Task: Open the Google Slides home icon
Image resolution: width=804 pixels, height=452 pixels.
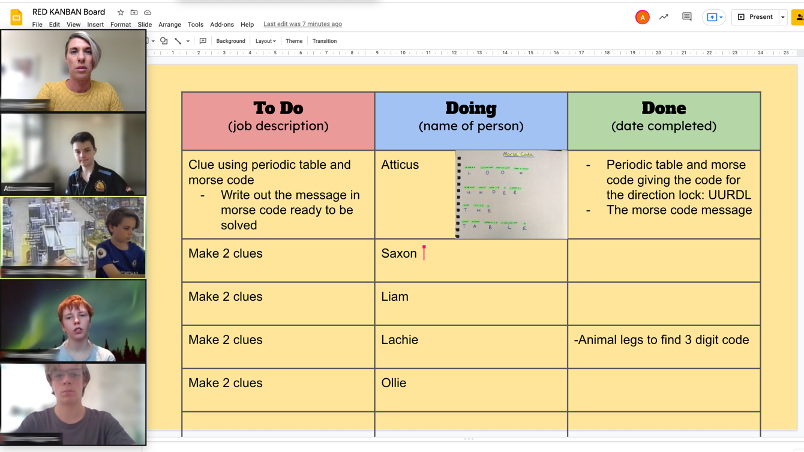Action: click(16, 17)
